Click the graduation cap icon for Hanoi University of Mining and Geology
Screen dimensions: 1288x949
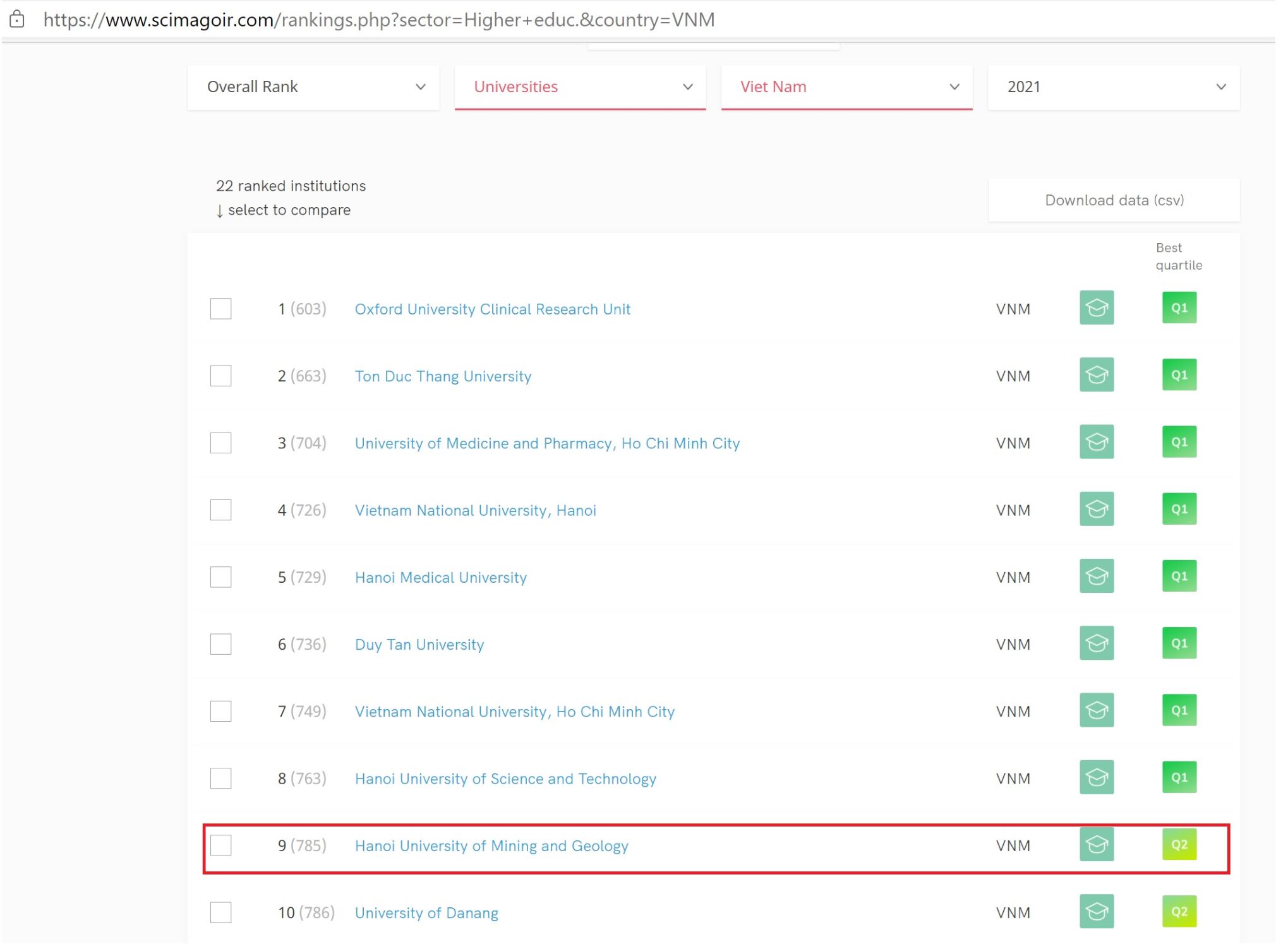(x=1097, y=844)
